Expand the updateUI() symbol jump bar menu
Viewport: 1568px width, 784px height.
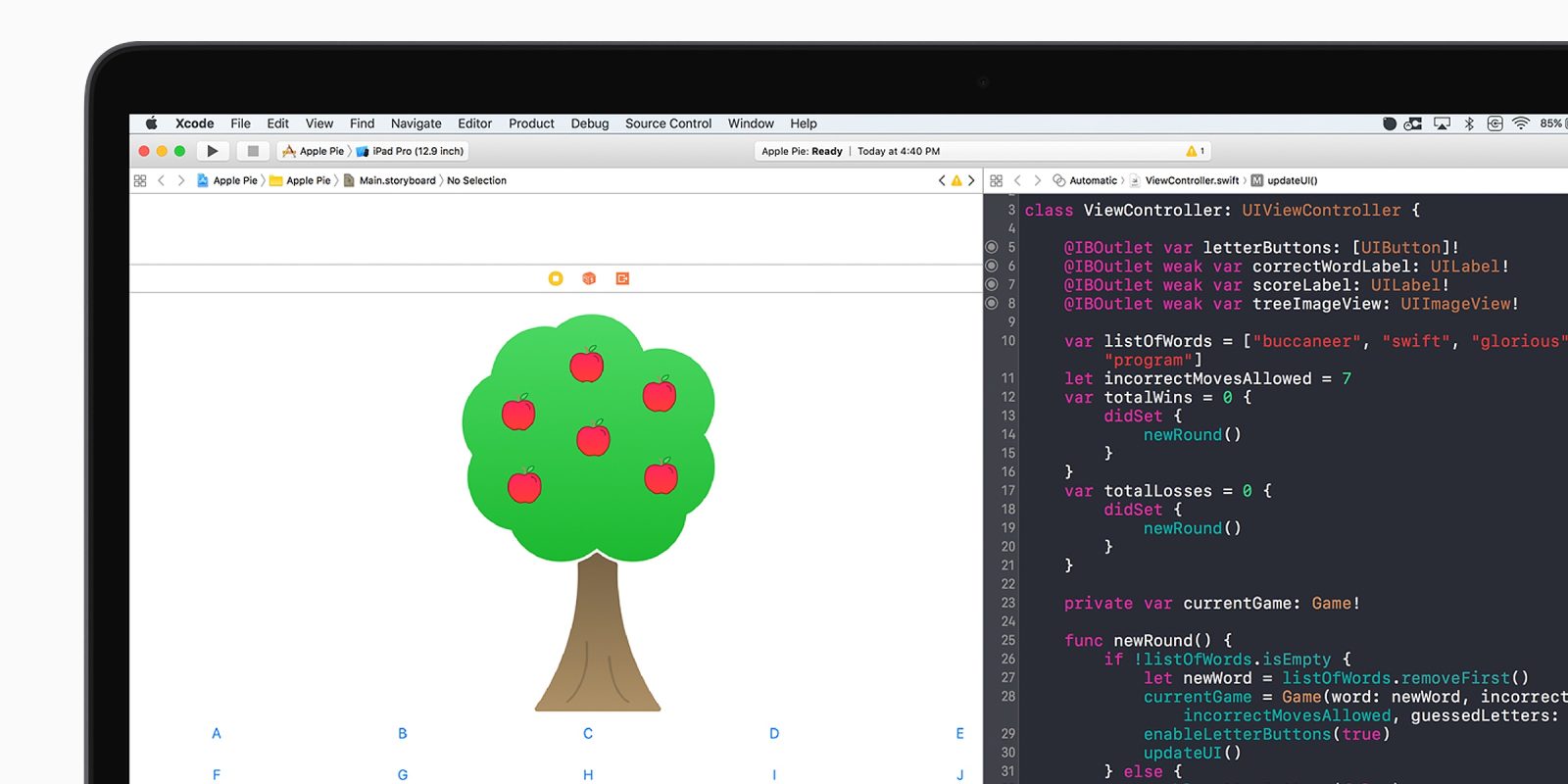tap(1291, 180)
